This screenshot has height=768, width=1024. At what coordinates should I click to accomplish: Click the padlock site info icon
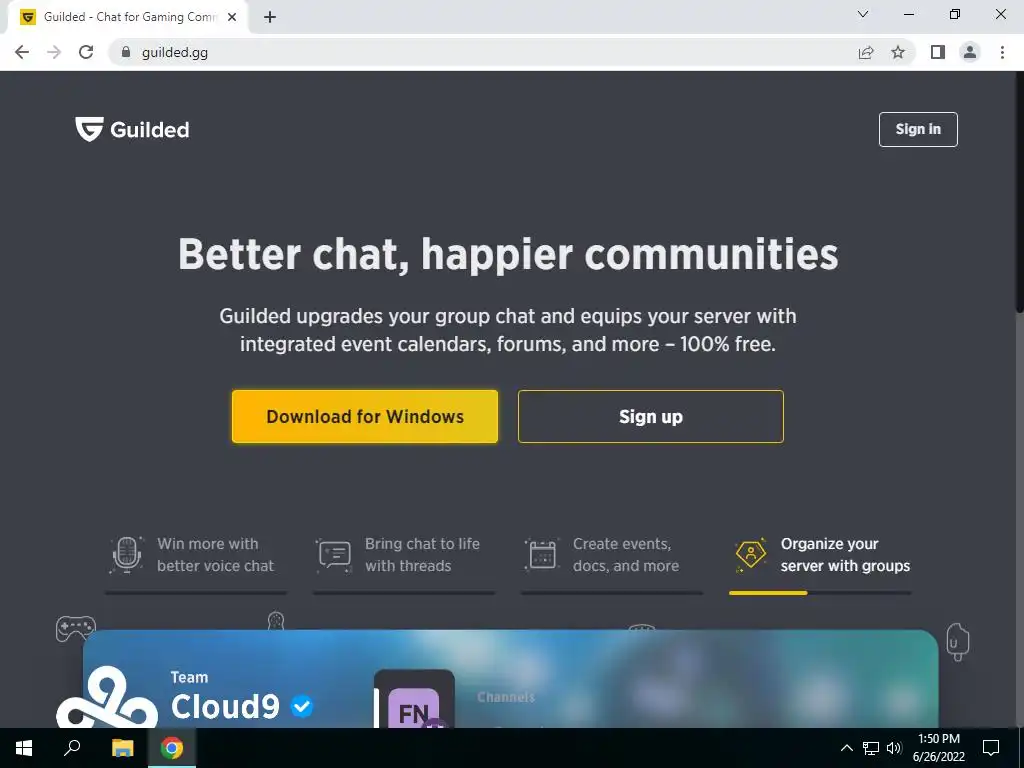pos(126,52)
